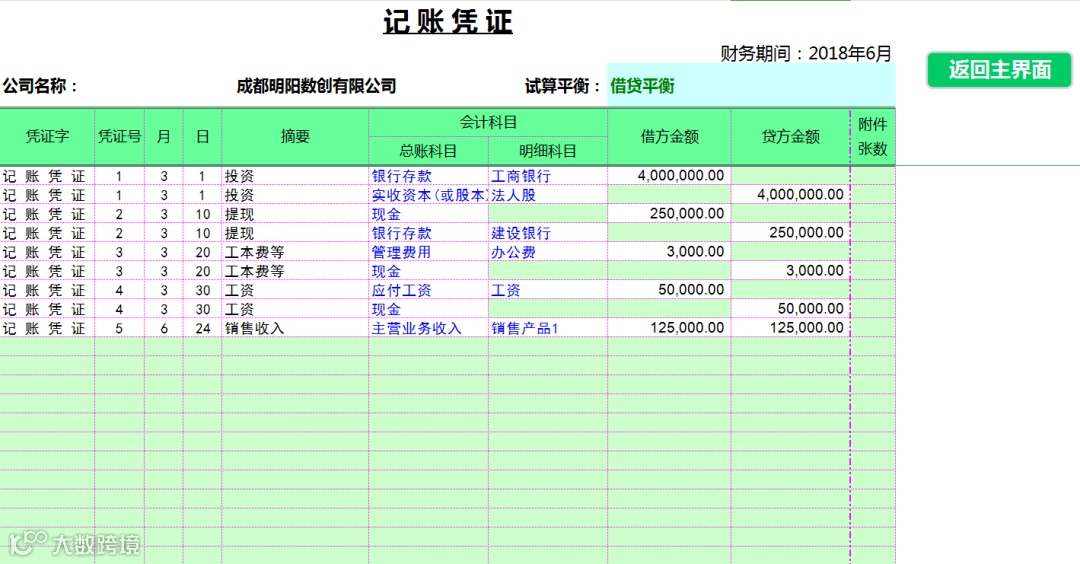Click the 凭证字 column header

47,136
